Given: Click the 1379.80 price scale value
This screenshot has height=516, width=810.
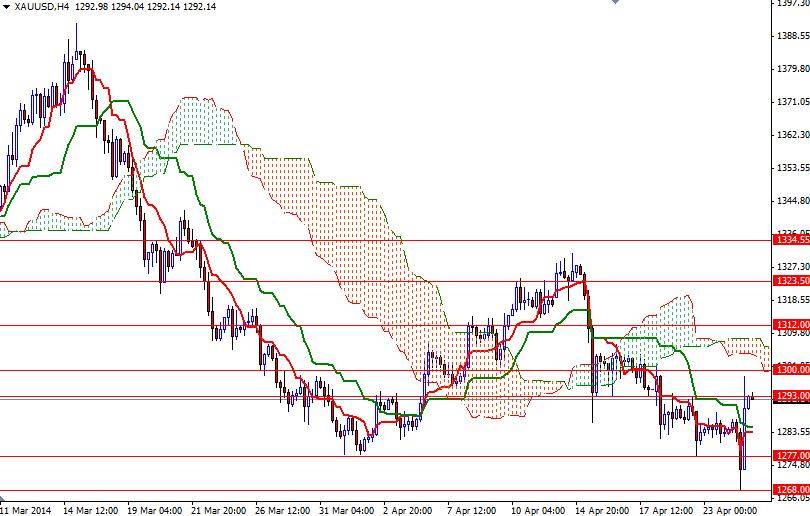Looking at the screenshot, I should [793, 69].
